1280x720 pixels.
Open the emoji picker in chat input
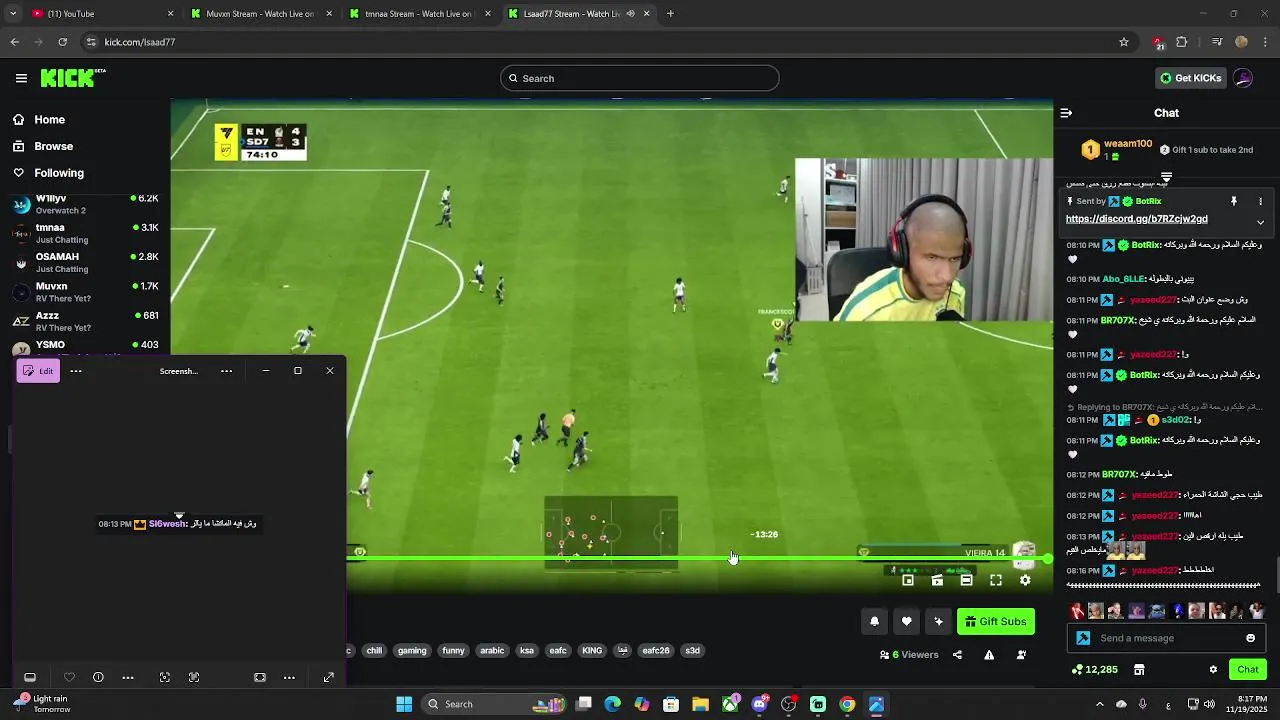pos(1250,638)
